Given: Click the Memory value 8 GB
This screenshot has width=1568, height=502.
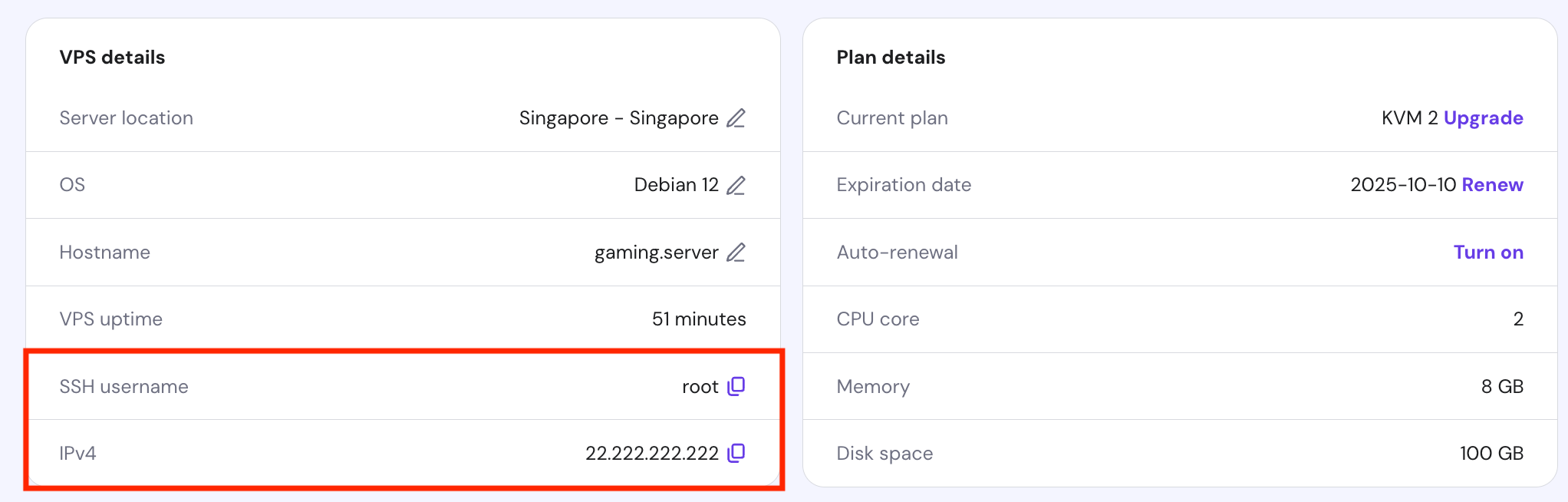Looking at the screenshot, I should click(1501, 387).
